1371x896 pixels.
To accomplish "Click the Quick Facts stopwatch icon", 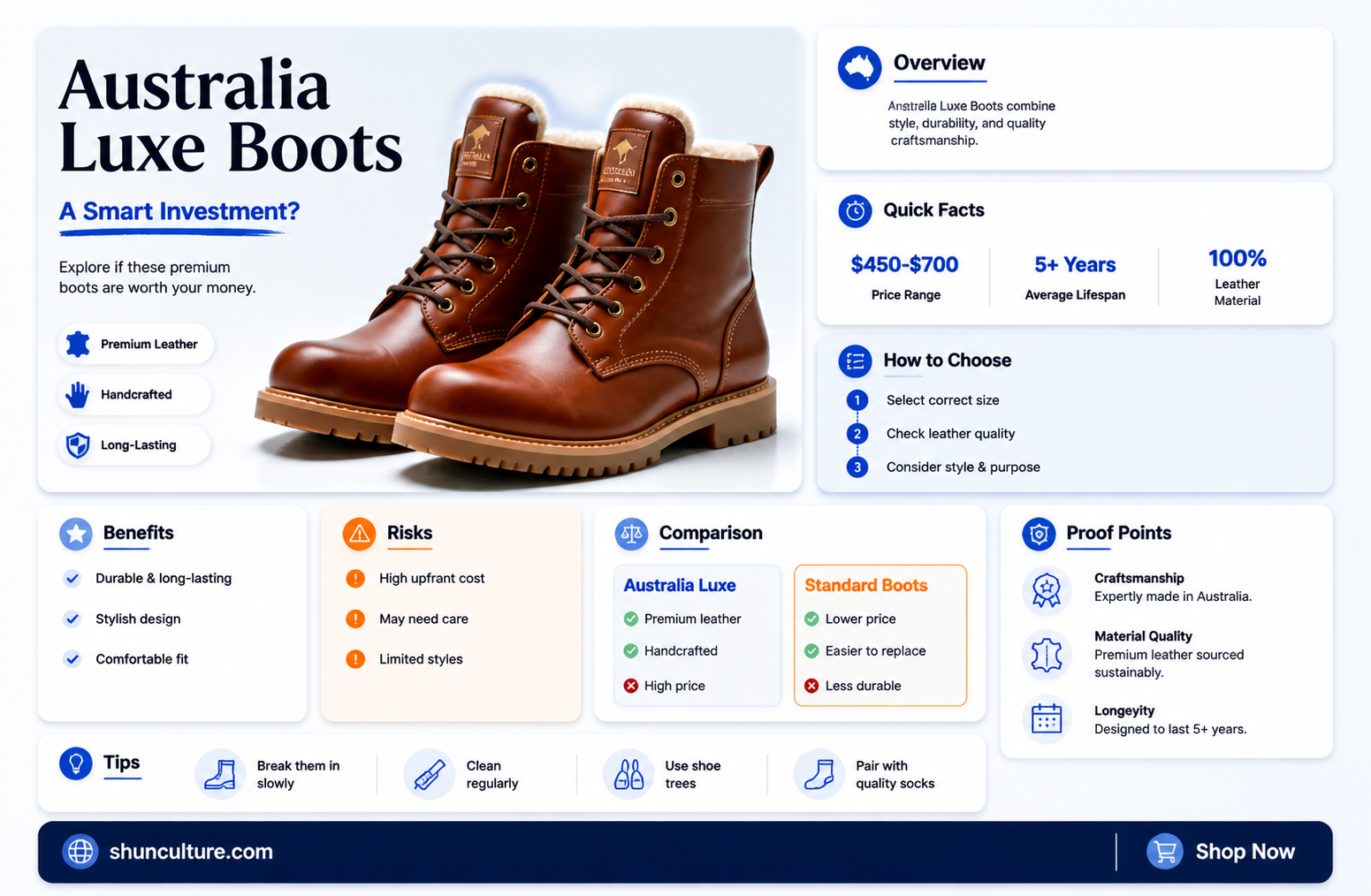I will click(x=855, y=211).
